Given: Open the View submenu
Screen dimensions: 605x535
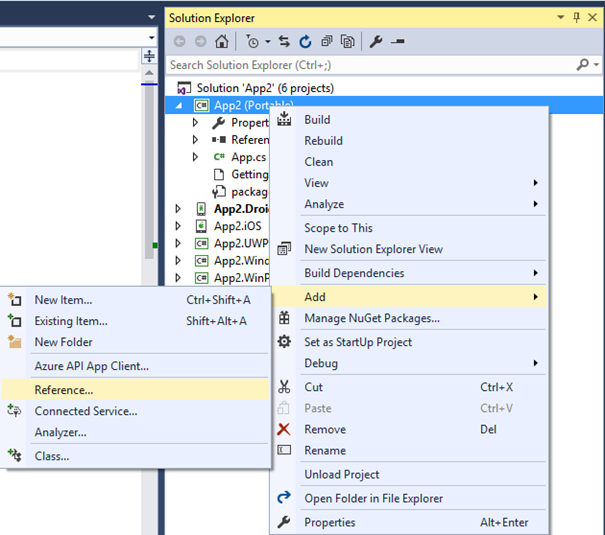Looking at the screenshot, I should click(409, 182).
